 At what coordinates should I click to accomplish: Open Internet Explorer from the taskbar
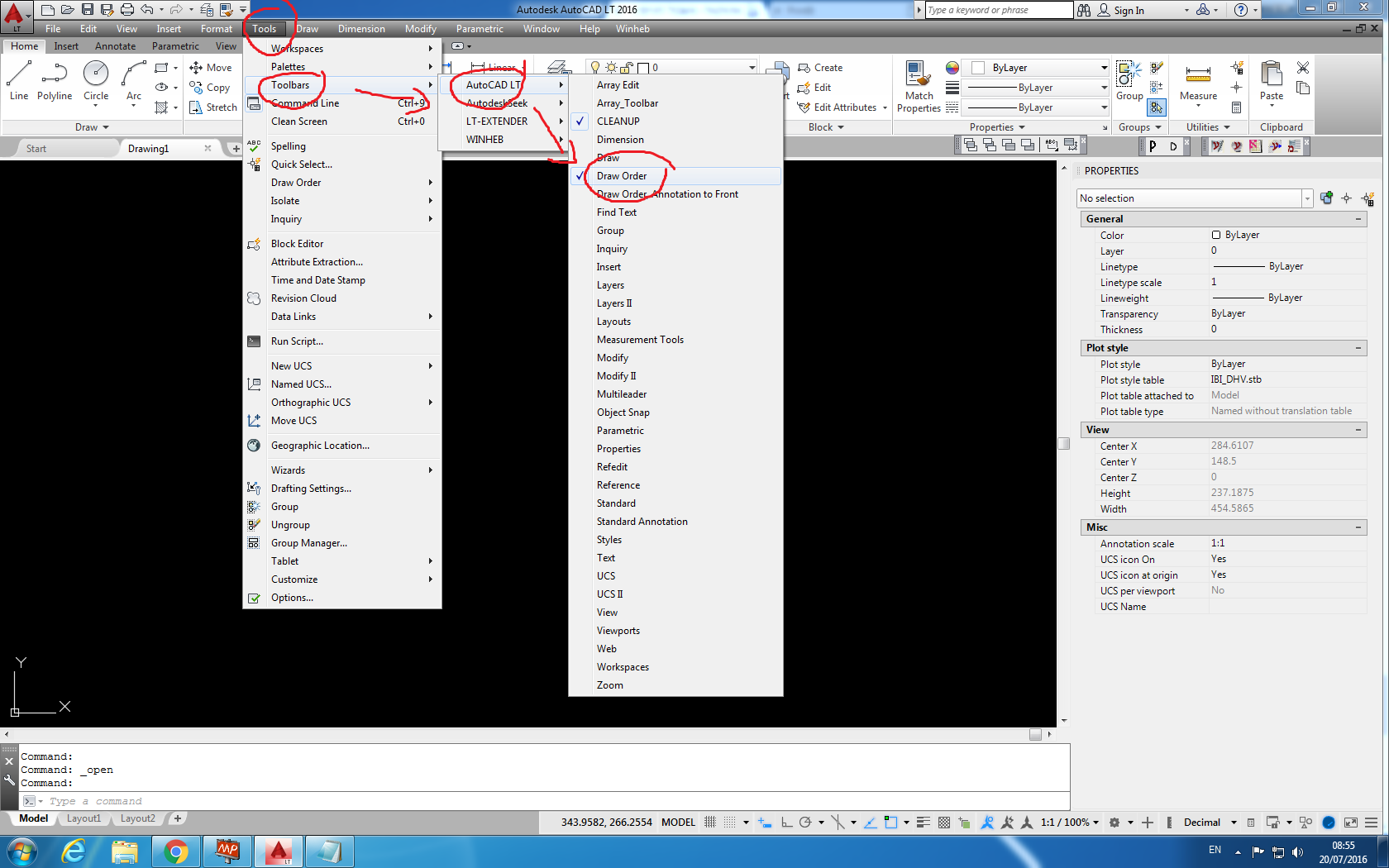coord(74,851)
